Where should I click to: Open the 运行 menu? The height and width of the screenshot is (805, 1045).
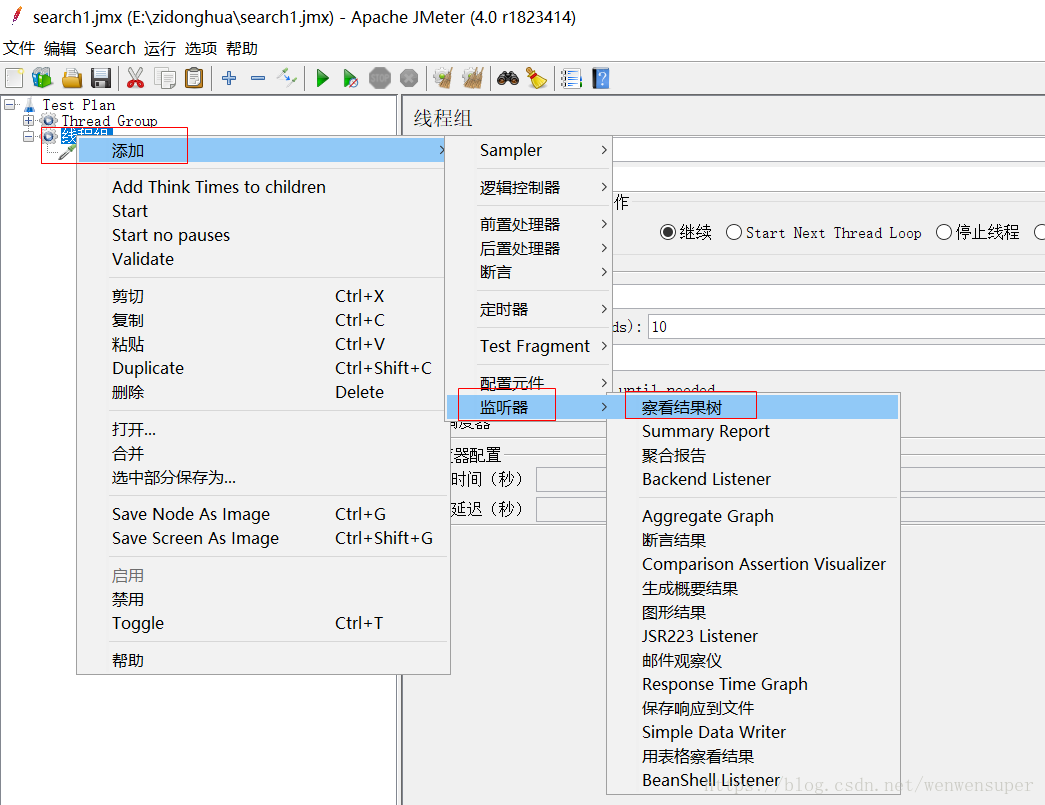[160, 49]
